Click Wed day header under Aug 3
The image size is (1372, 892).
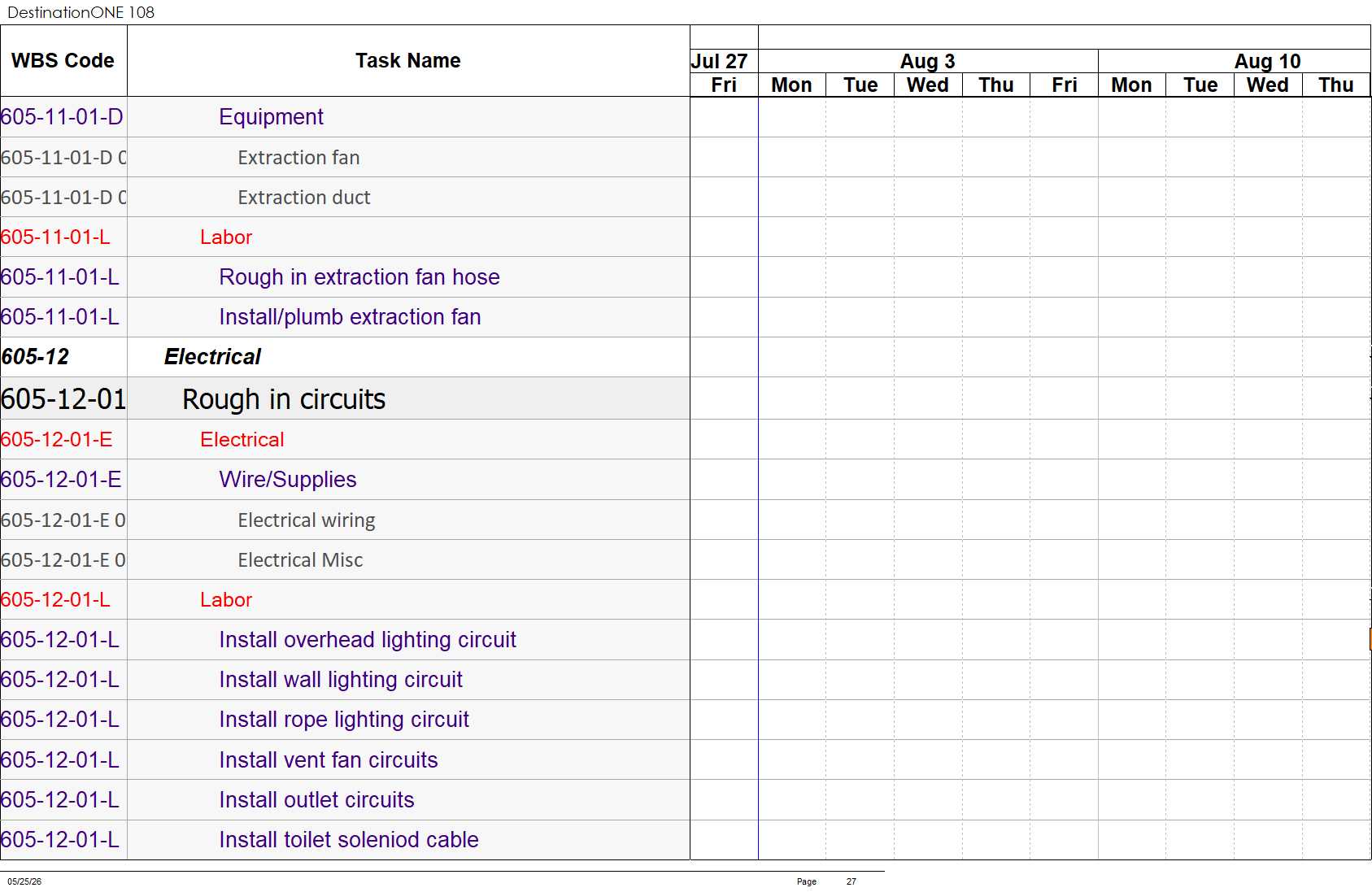[928, 85]
